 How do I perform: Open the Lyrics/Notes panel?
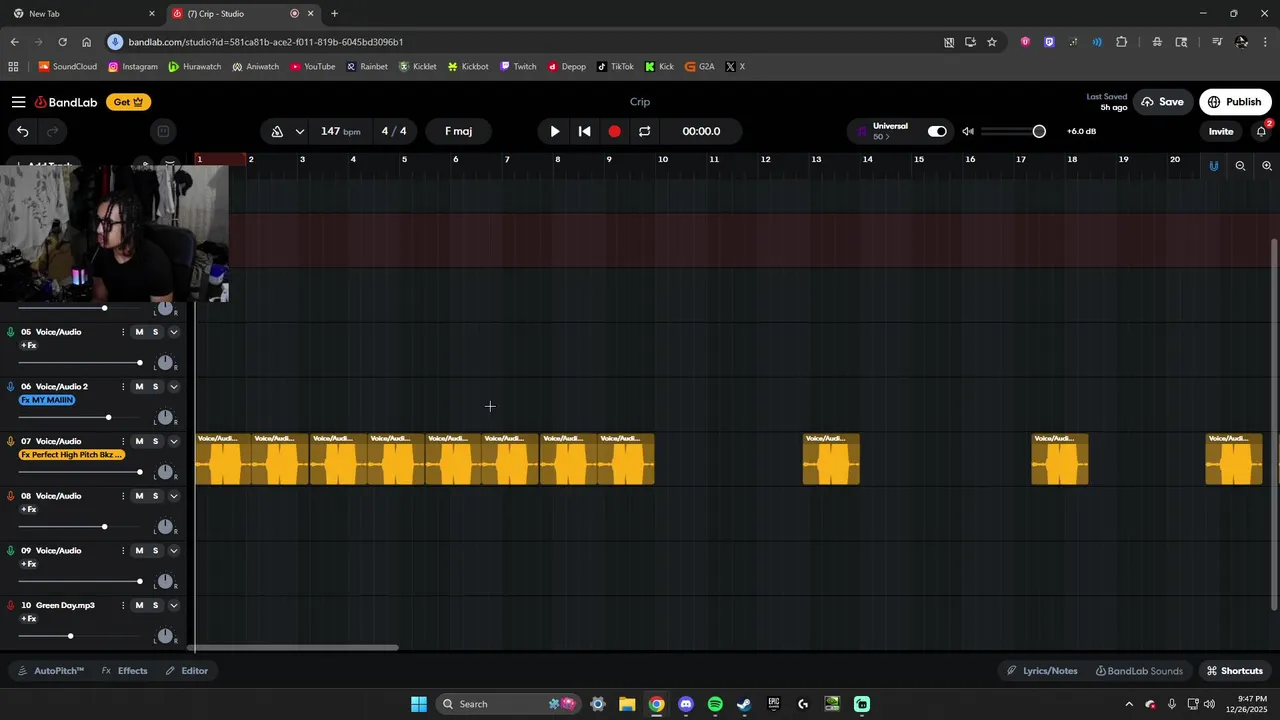(x=1042, y=671)
